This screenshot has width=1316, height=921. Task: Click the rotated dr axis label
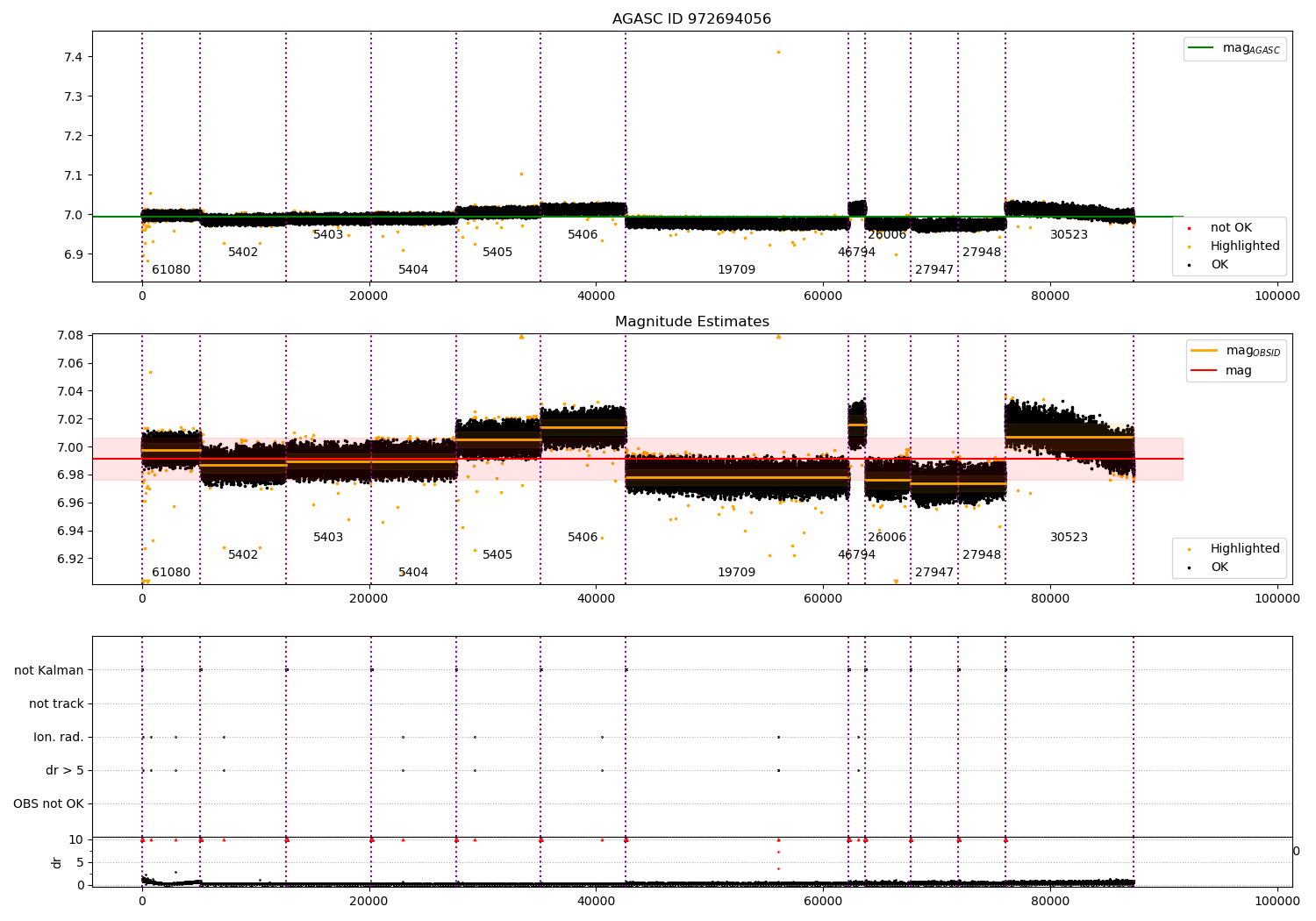[57, 862]
